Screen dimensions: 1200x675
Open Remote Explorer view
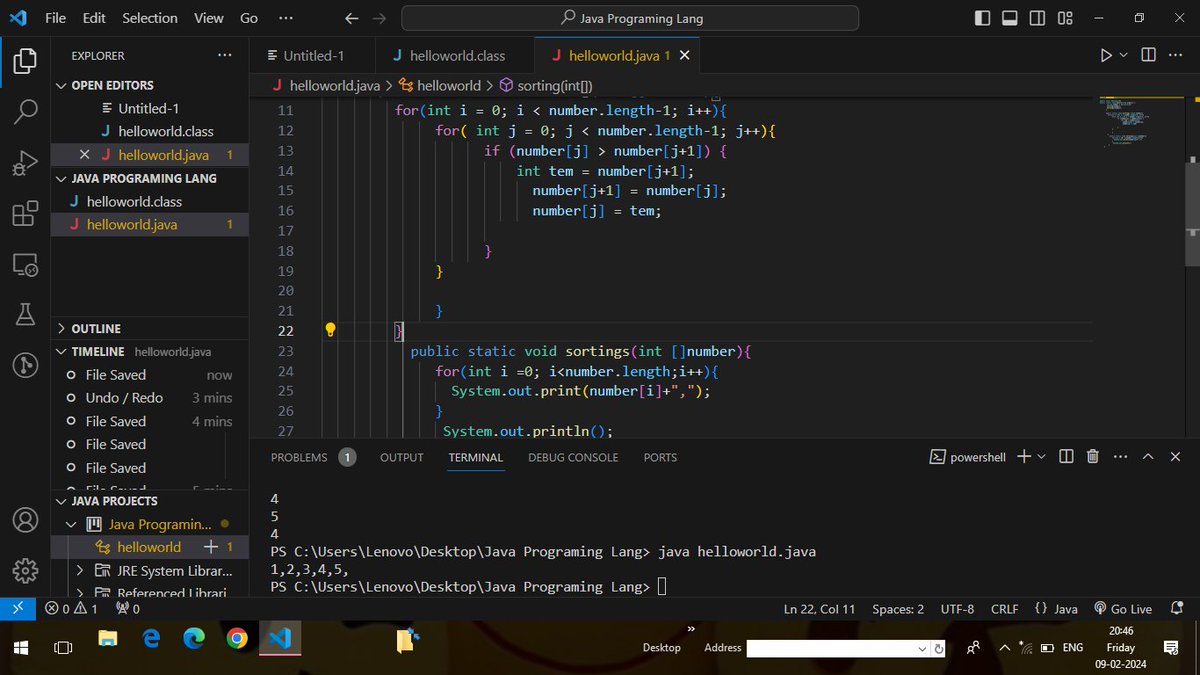click(x=25, y=265)
